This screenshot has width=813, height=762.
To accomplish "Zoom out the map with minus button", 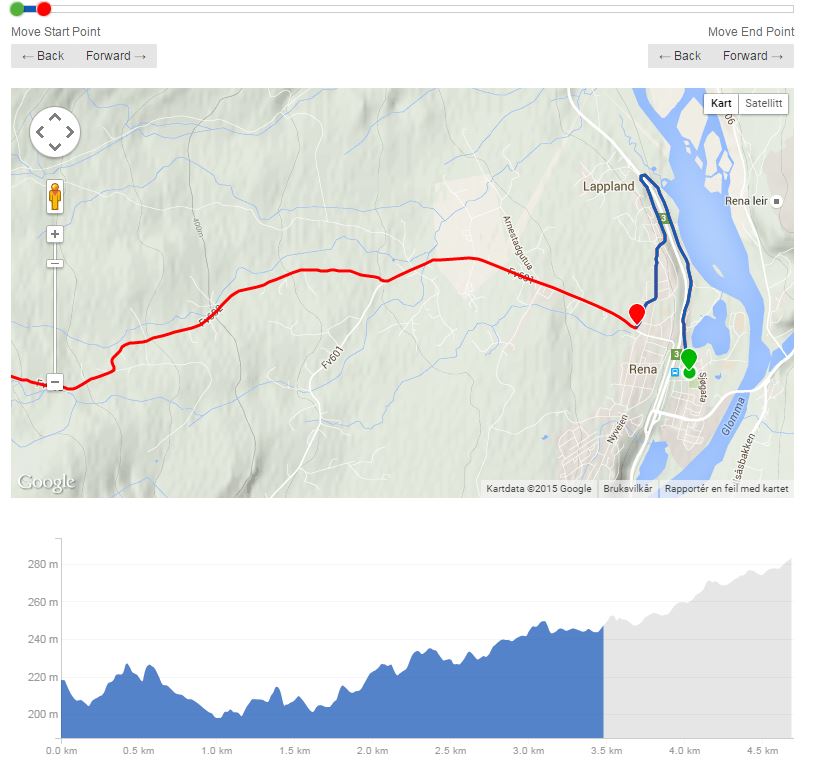I will [55, 382].
